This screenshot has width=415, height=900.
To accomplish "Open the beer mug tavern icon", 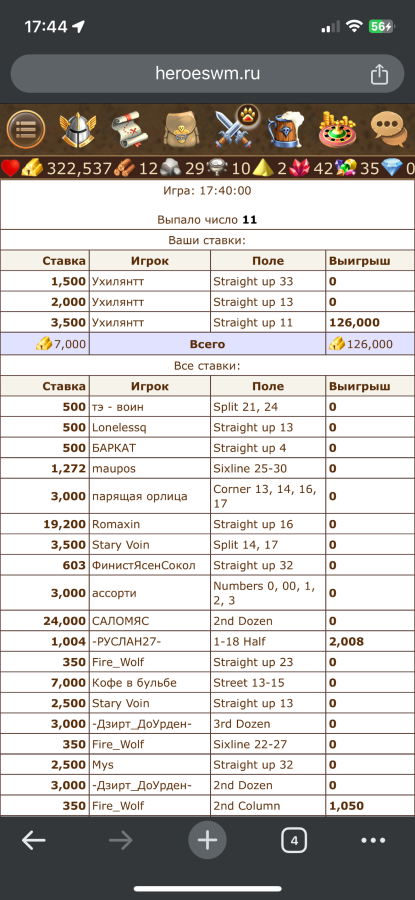I will pos(285,130).
